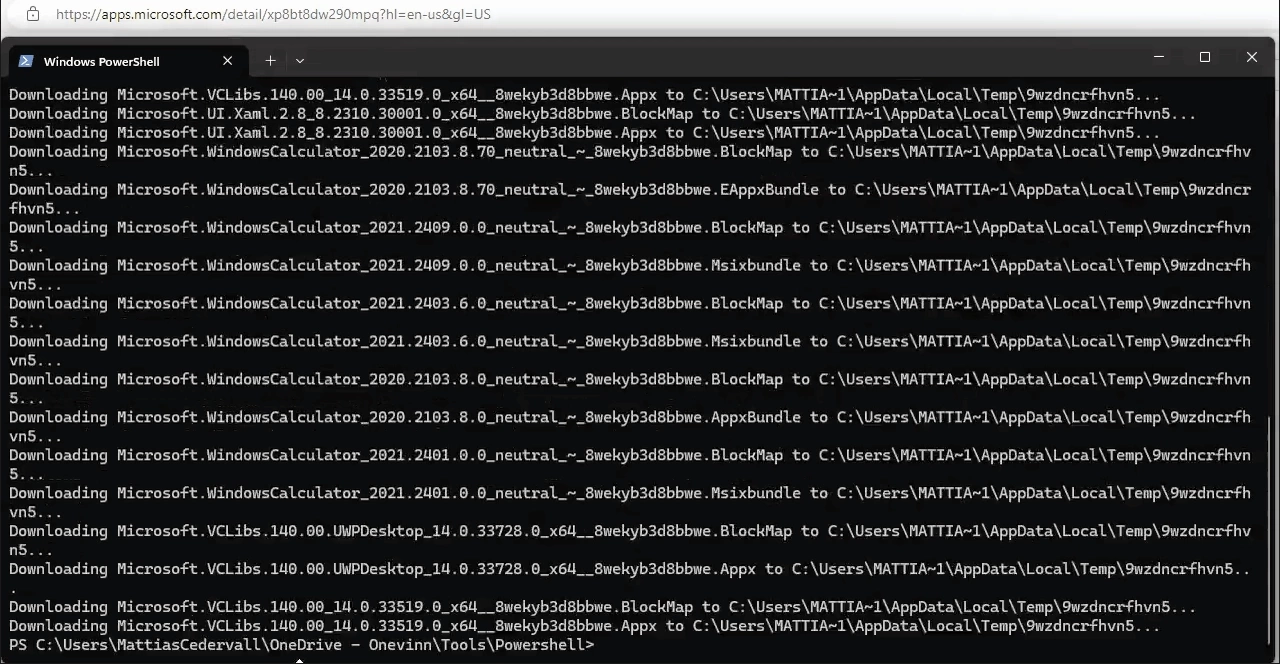Click the maximize window icon
Screen dimensions: 1280x664
coord(1205,57)
